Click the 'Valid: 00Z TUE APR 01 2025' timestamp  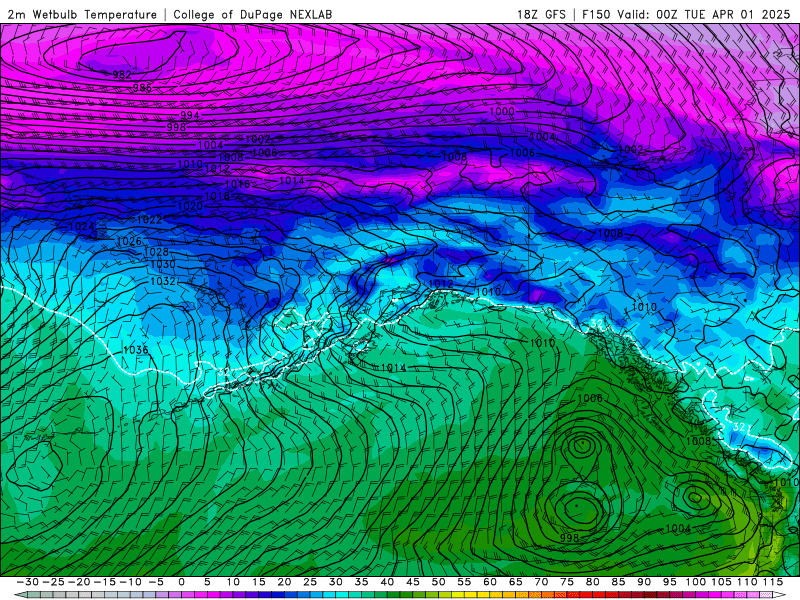click(x=704, y=15)
